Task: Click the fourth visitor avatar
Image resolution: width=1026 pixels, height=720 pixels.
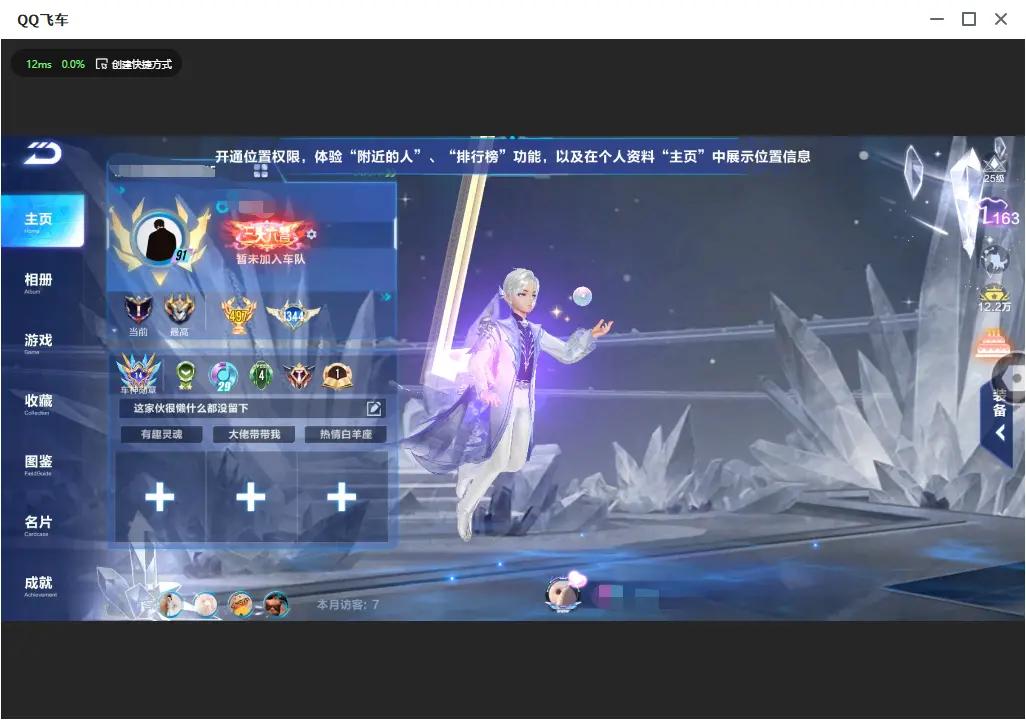Action: pyautogui.click(x=275, y=604)
